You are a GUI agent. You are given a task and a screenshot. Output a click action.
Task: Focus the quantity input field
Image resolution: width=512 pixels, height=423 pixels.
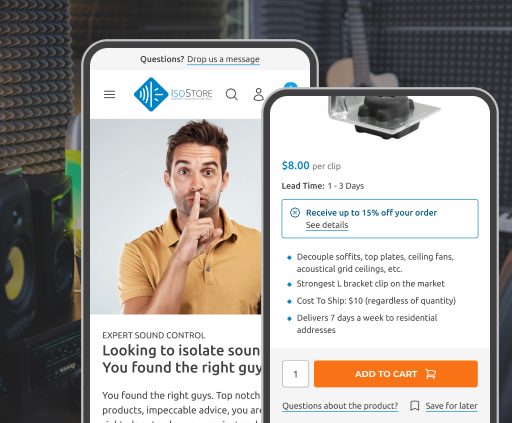point(295,374)
